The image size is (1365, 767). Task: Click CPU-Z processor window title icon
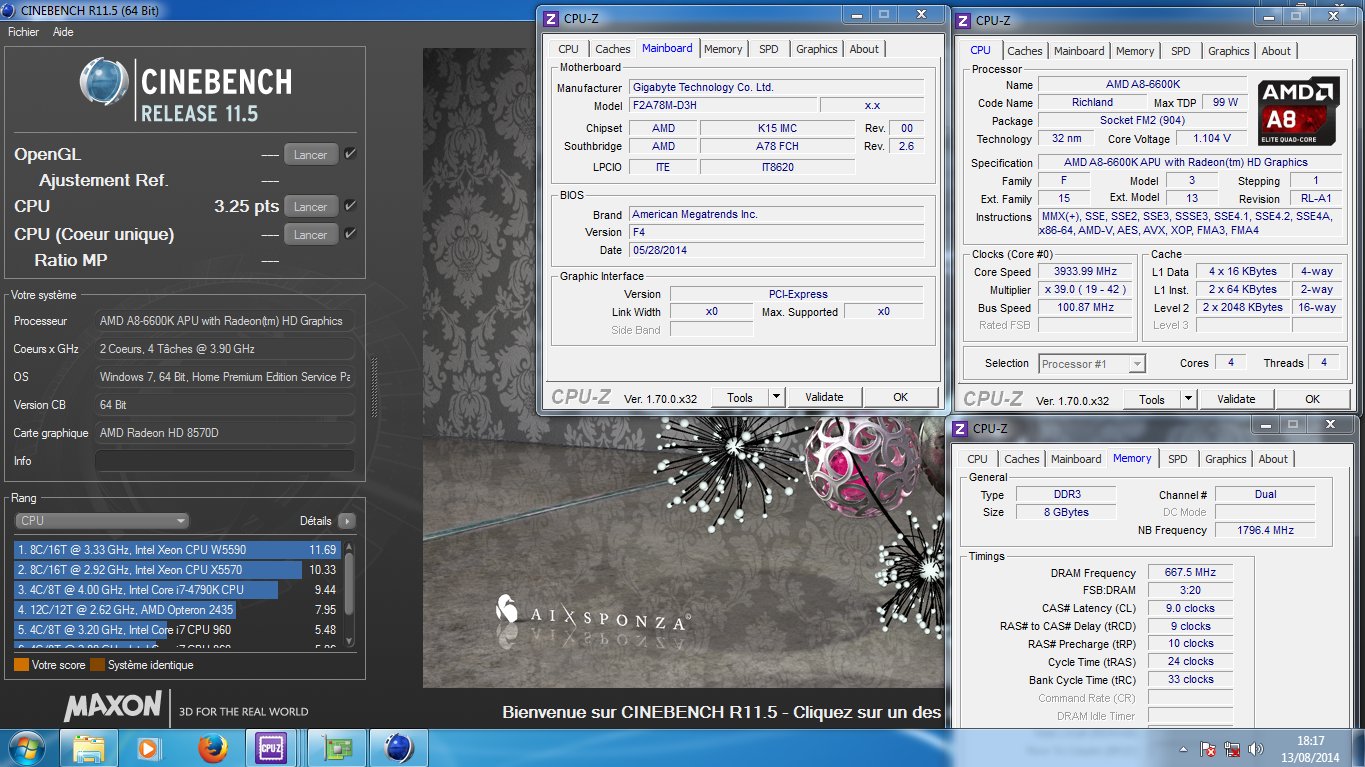[x=963, y=20]
